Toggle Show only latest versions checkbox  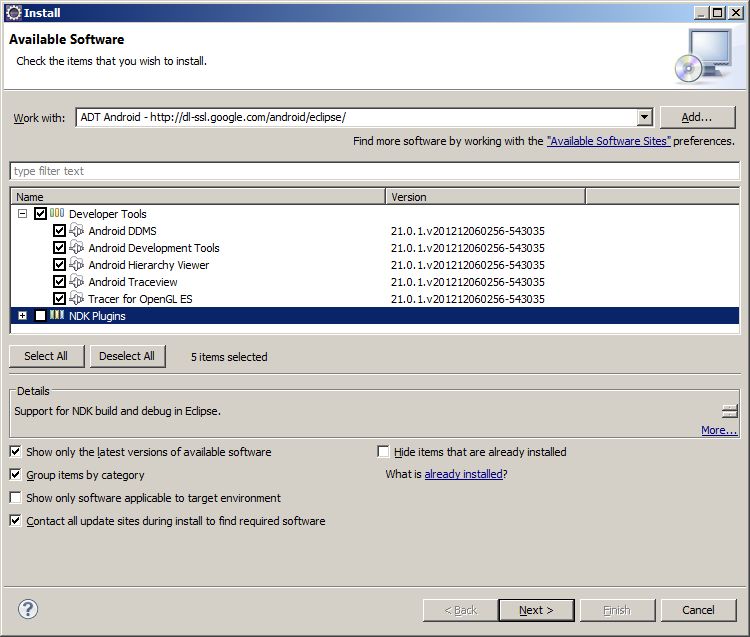point(15,451)
